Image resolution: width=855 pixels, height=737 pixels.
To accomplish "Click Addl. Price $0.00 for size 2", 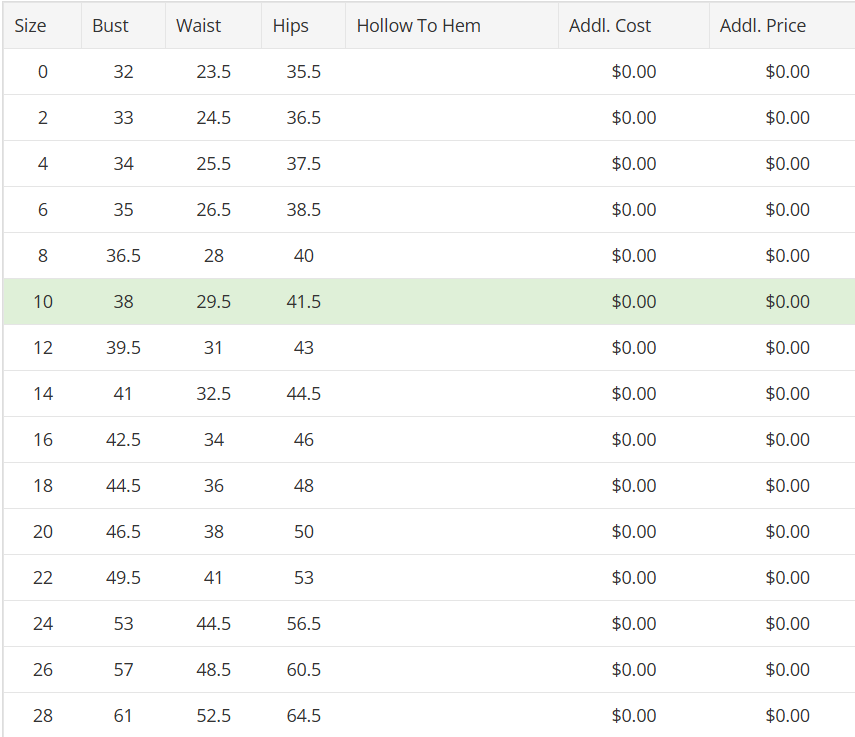I will click(x=787, y=118).
